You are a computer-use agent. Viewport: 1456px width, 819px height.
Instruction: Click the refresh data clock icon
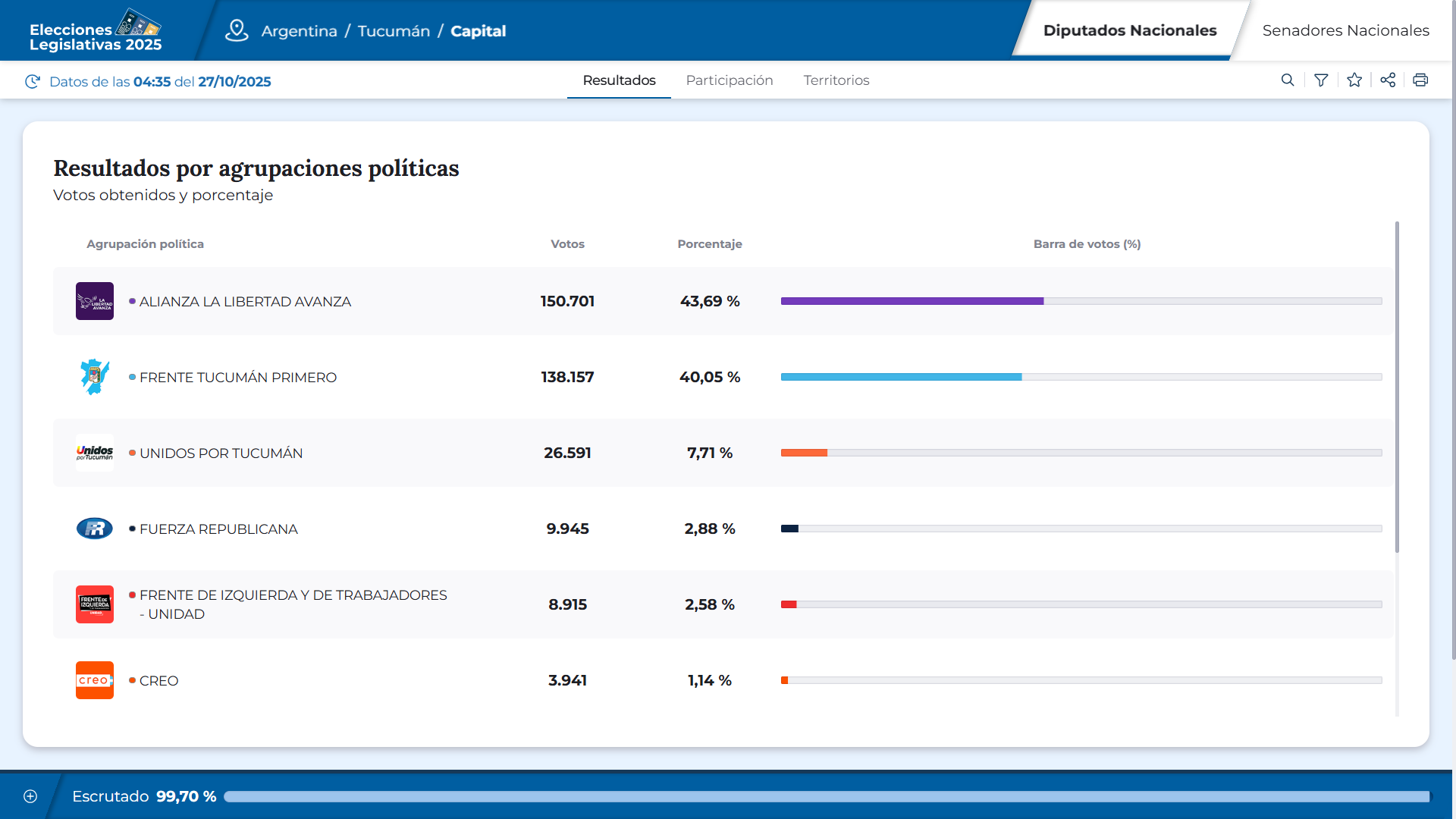click(33, 82)
